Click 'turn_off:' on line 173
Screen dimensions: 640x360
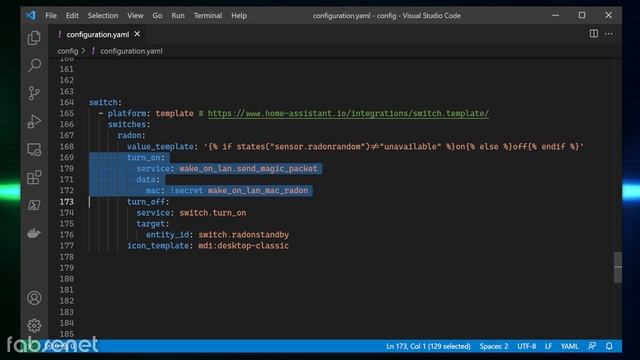pyautogui.click(x=148, y=202)
